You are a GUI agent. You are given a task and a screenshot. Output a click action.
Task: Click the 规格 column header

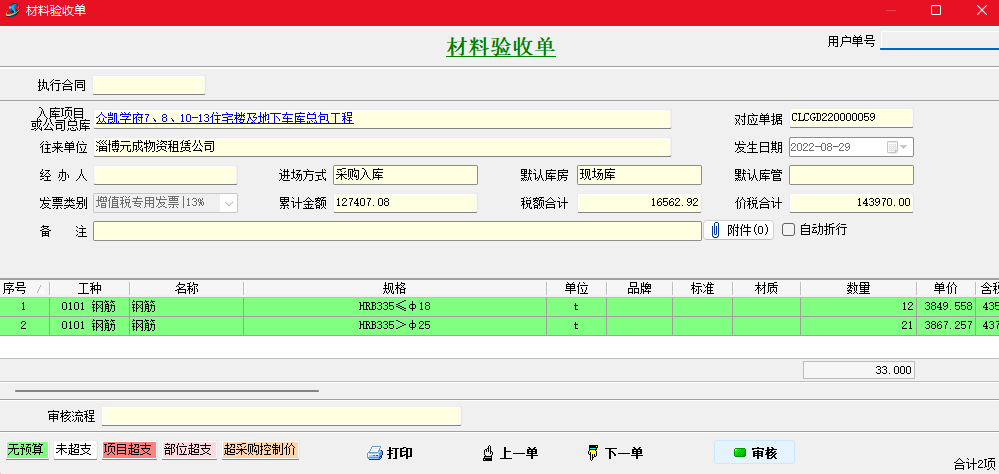394,288
